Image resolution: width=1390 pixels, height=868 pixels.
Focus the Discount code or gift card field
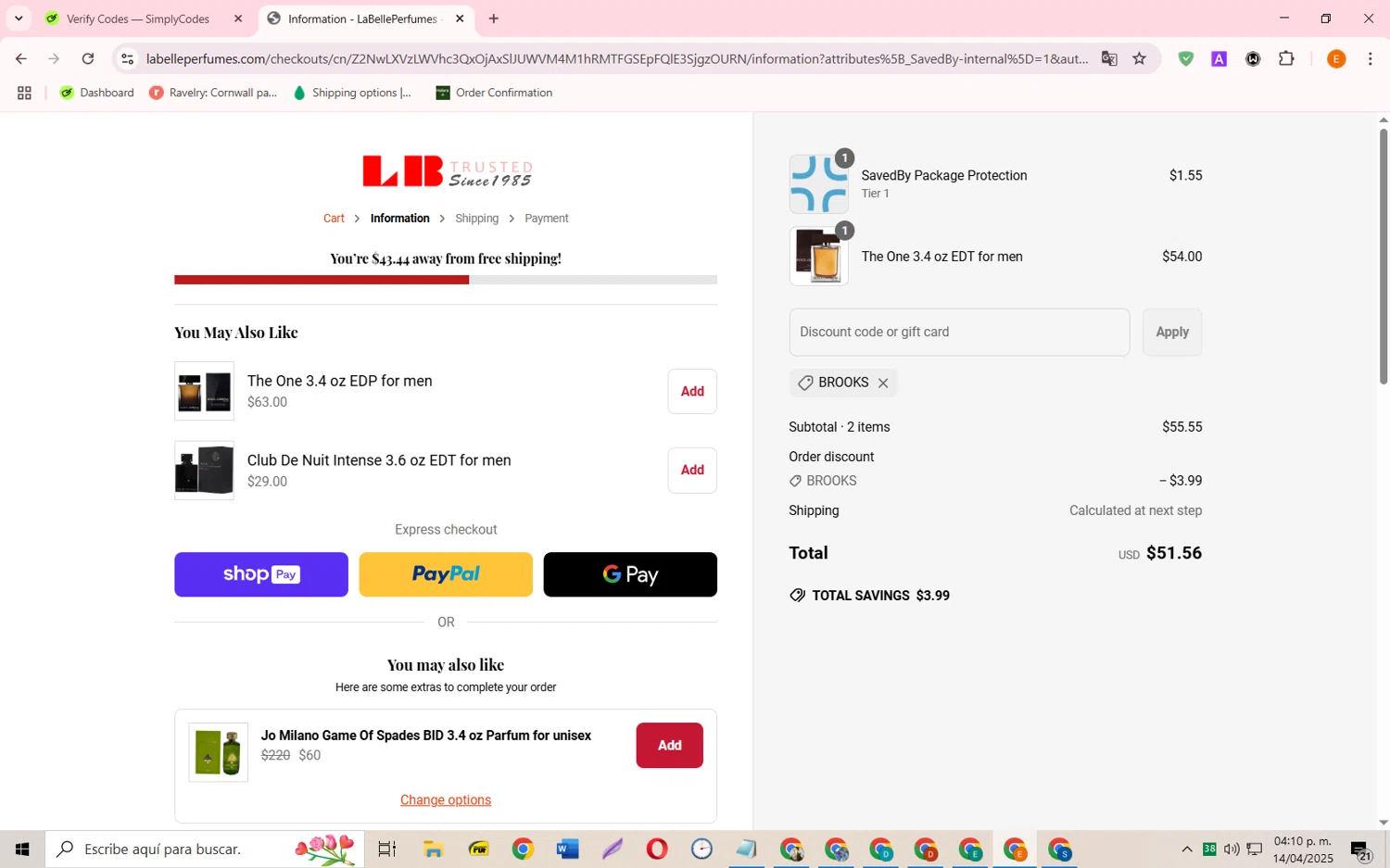[x=959, y=333]
